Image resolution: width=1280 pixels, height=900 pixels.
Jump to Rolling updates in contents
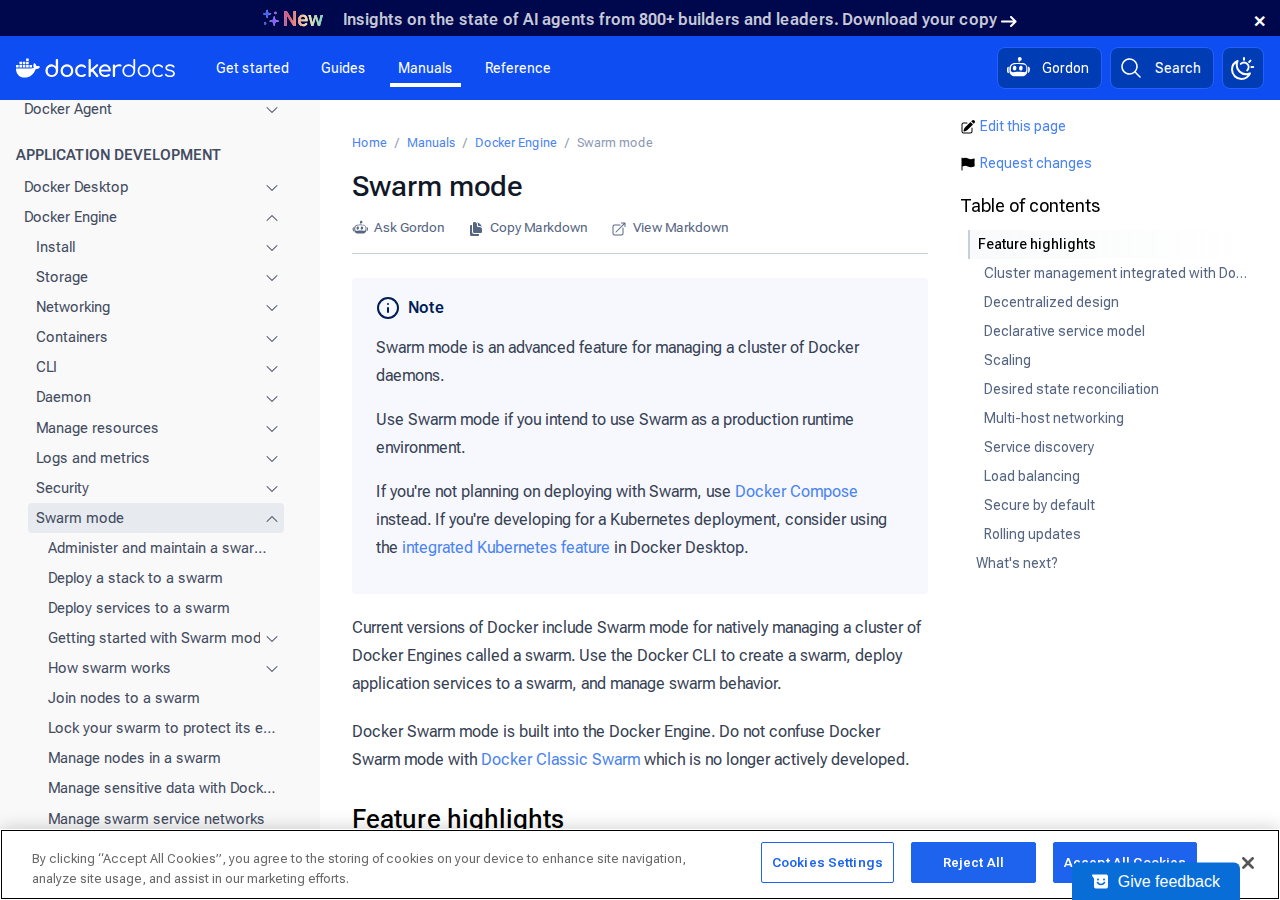pos(1032,534)
